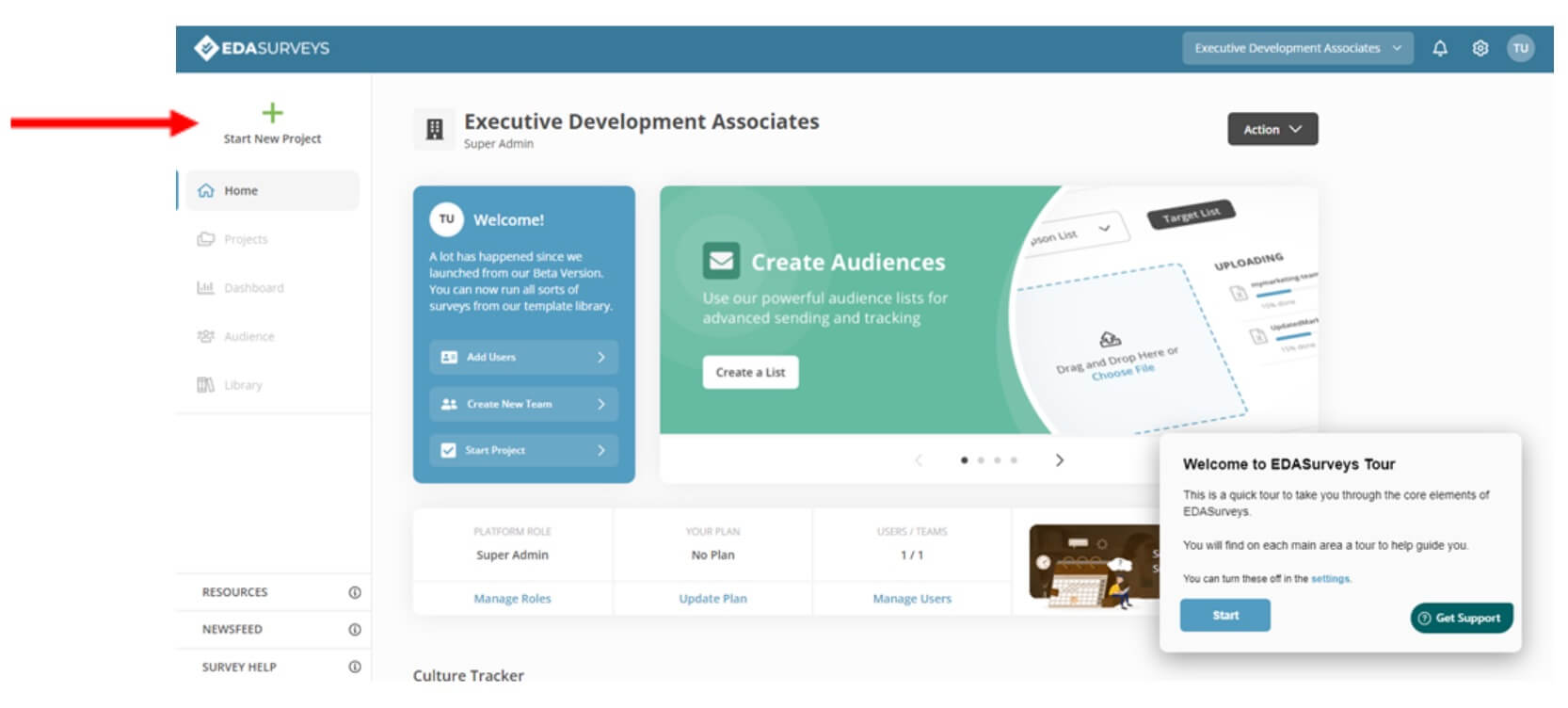1568x708 pixels.
Task: Open the TU user avatar menu
Action: coord(1520,48)
